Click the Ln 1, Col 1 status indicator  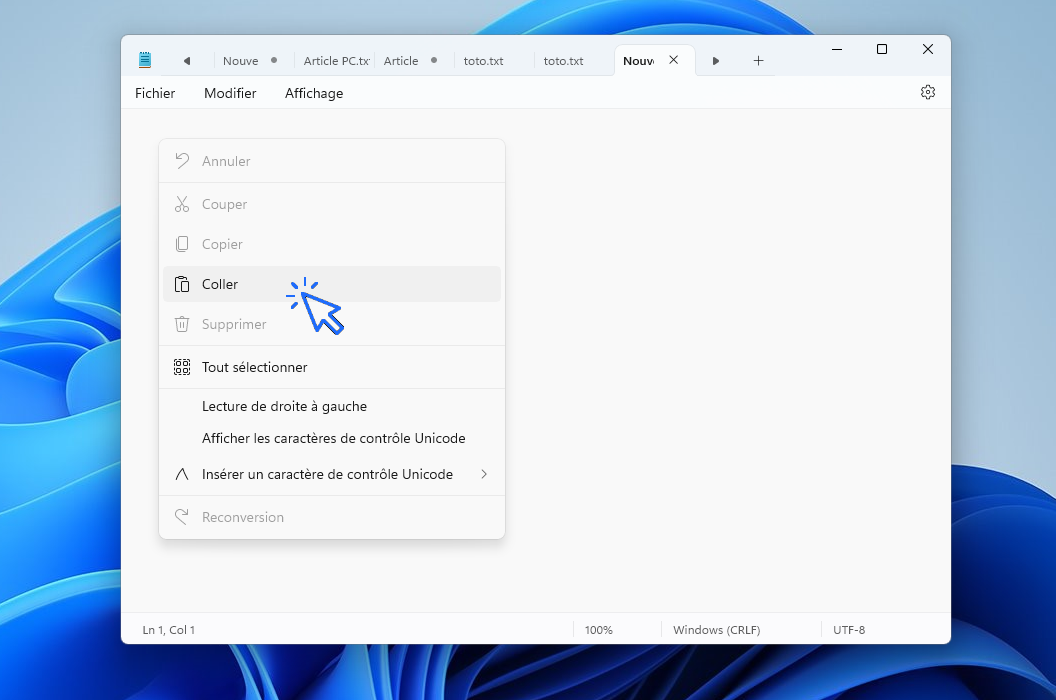click(x=168, y=630)
